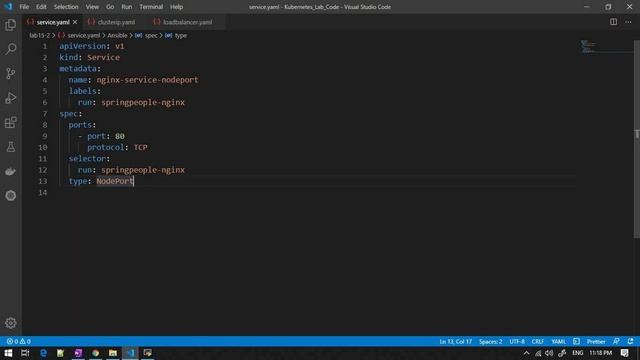Open notifications sync icon in status bar
This screenshot has height=360, width=640.
pos(630,341)
